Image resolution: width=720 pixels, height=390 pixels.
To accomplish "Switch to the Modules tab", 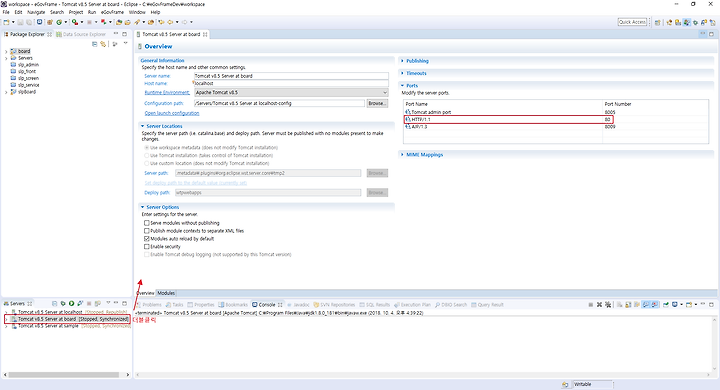I will [x=166, y=293].
